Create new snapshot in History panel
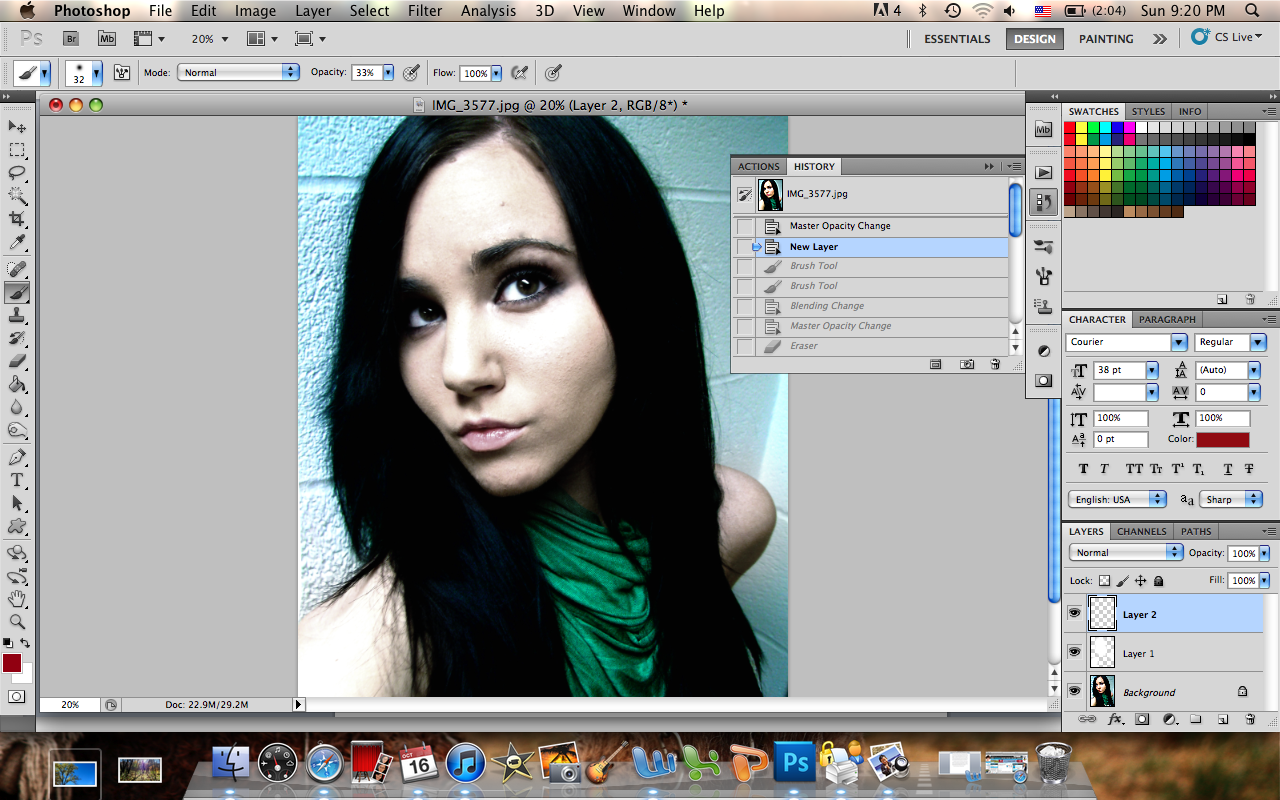1280x800 pixels. click(967, 365)
